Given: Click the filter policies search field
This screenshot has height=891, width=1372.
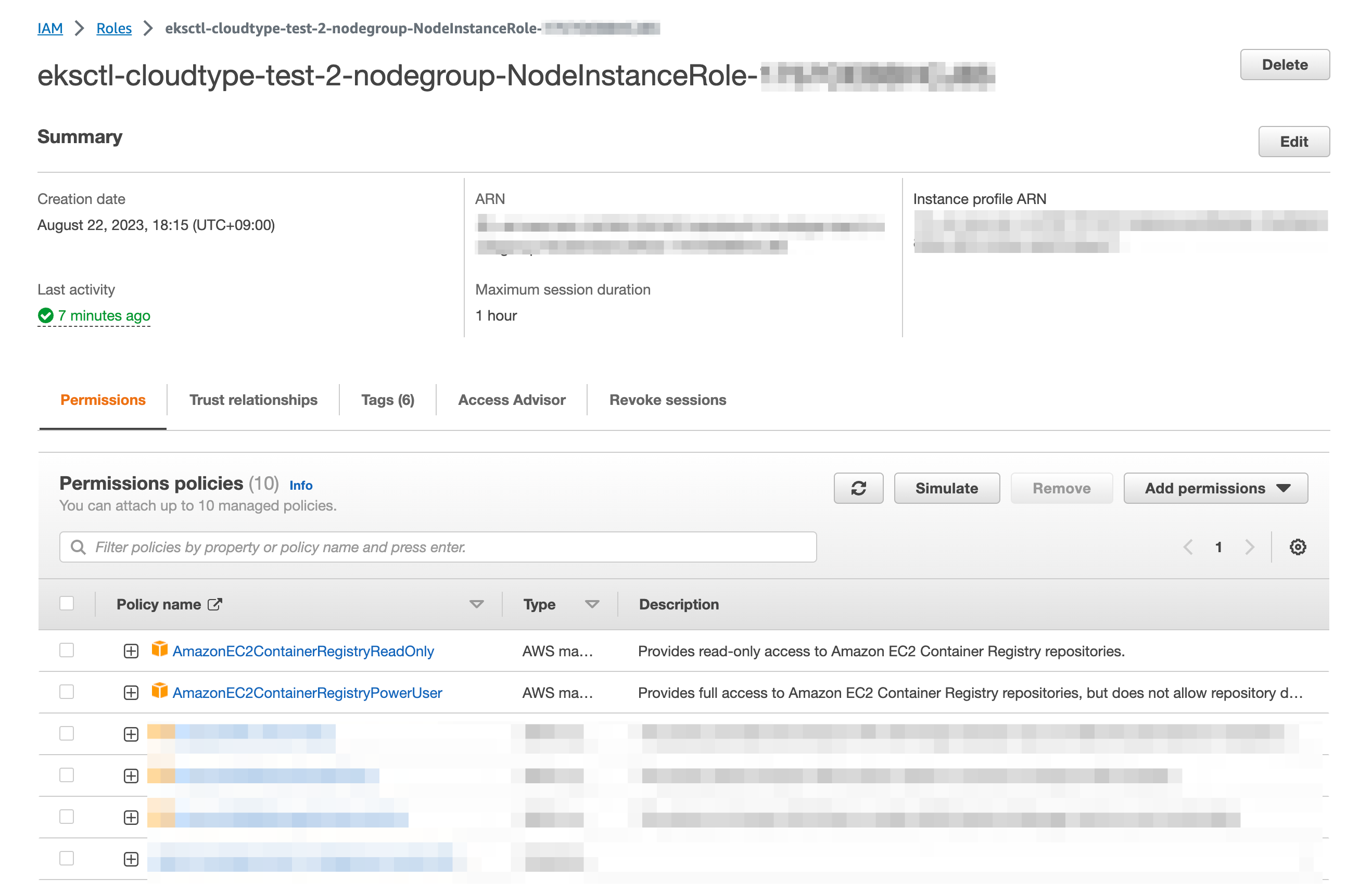Looking at the screenshot, I should [x=438, y=546].
